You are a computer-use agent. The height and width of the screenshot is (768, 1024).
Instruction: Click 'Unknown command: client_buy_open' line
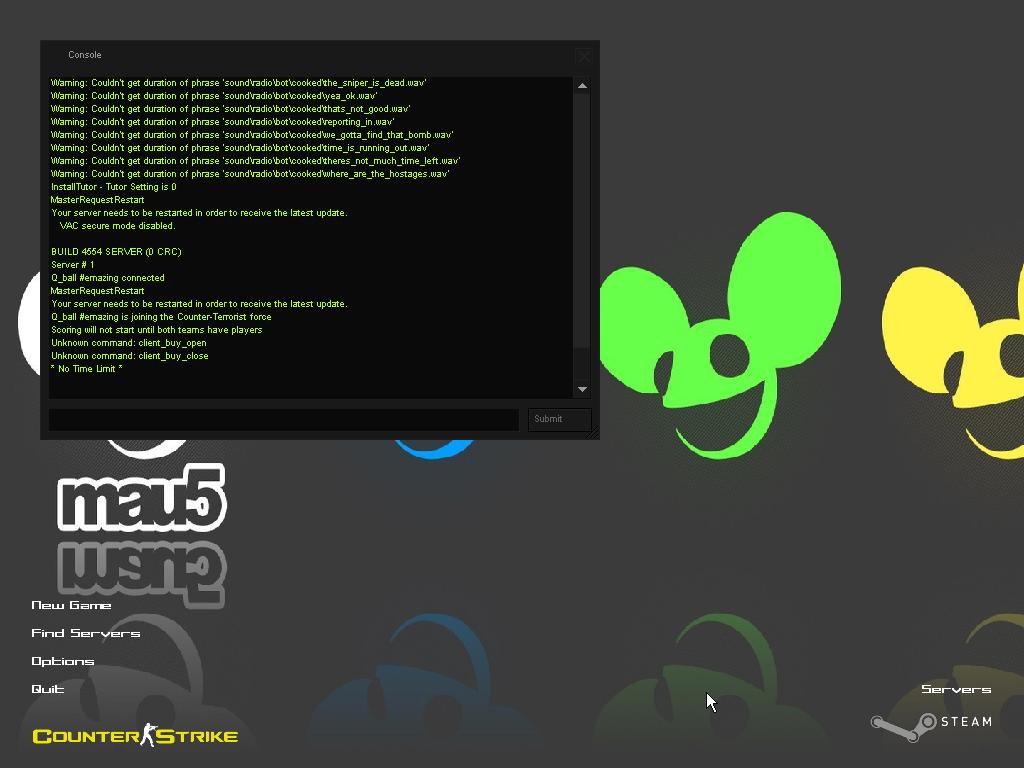(x=129, y=343)
